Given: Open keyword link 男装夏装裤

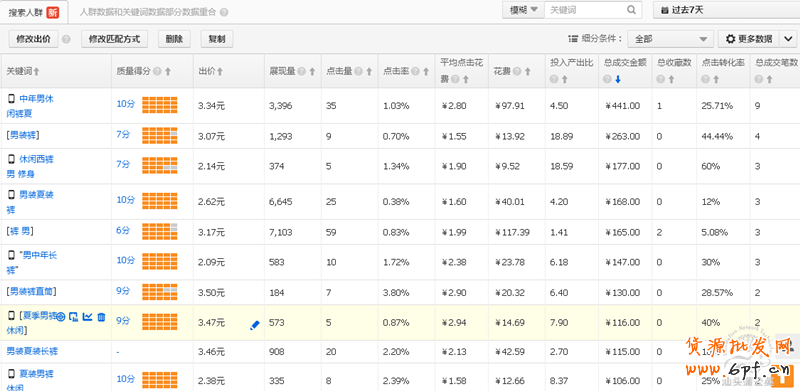Looking at the screenshot, I should pos(31,202).
